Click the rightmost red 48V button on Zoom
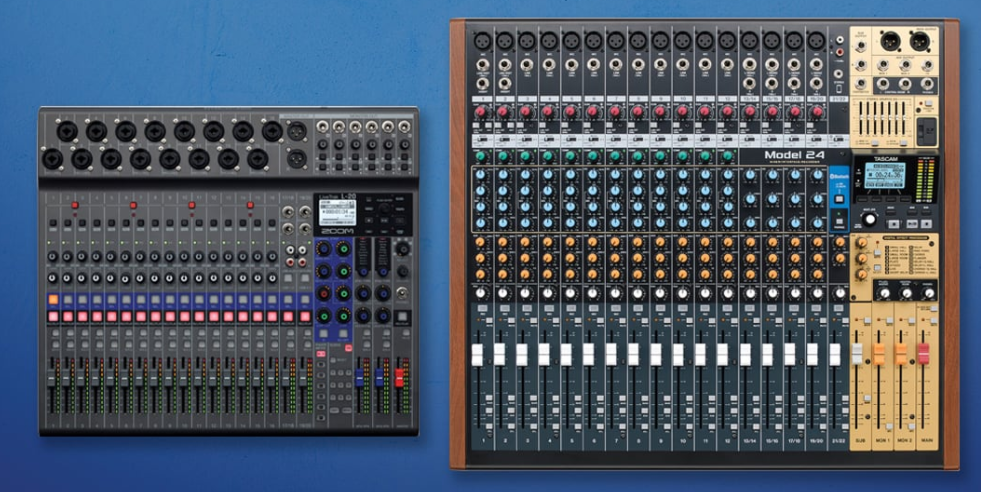This screenshot has height=492, width=981. pyautogui.click(x=250, y=205)
